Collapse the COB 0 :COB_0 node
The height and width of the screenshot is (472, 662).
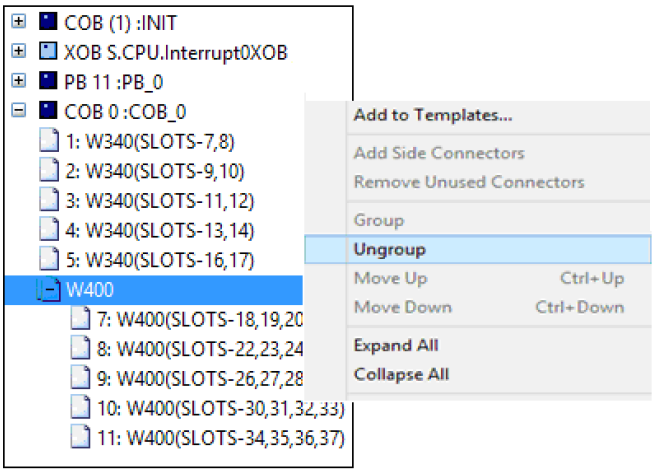tap(19, 111)
